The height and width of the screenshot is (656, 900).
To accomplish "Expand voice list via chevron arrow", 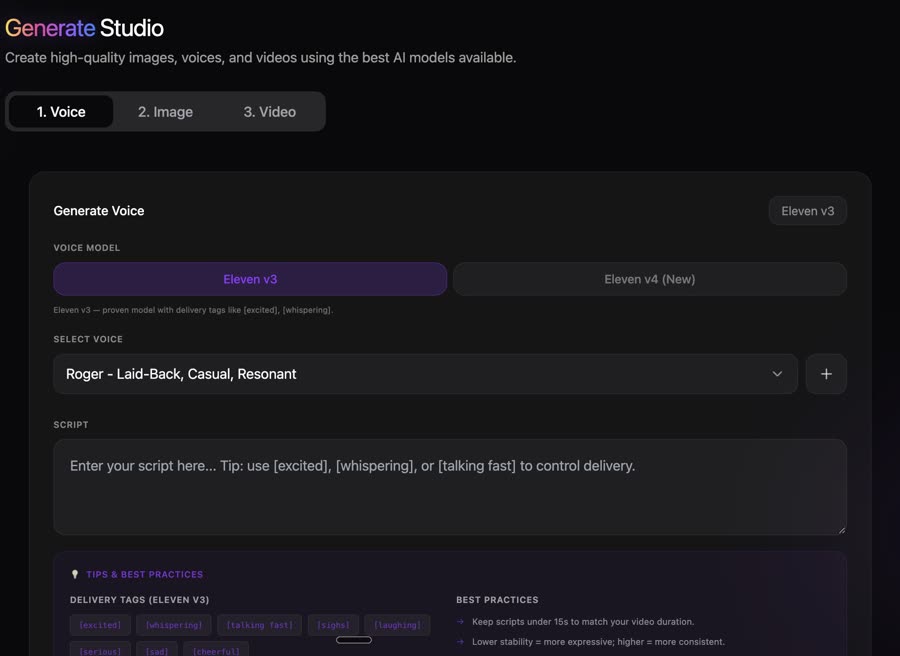I will (x=777, y=374).
